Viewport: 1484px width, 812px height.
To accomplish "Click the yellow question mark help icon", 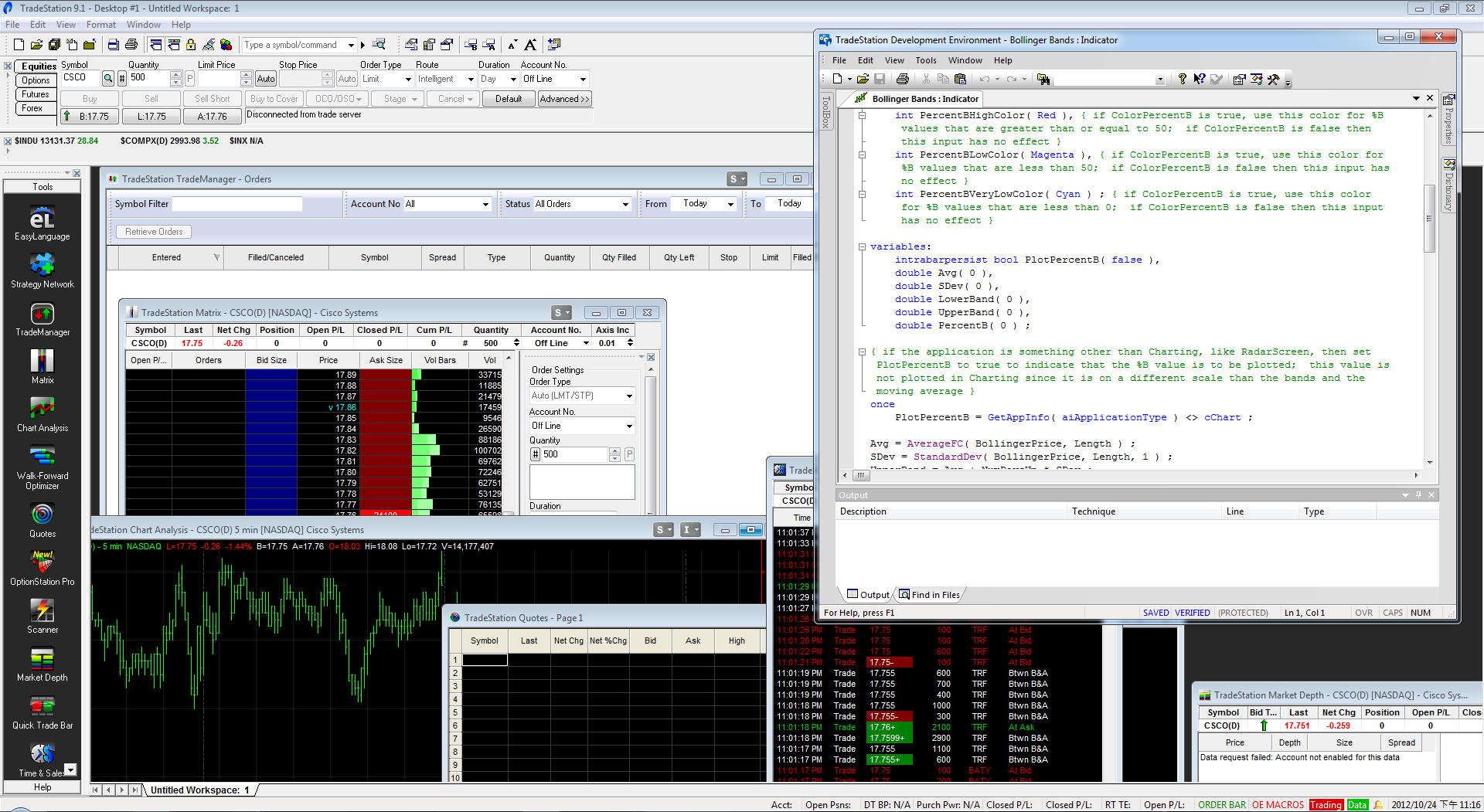I will point(1182,79).
